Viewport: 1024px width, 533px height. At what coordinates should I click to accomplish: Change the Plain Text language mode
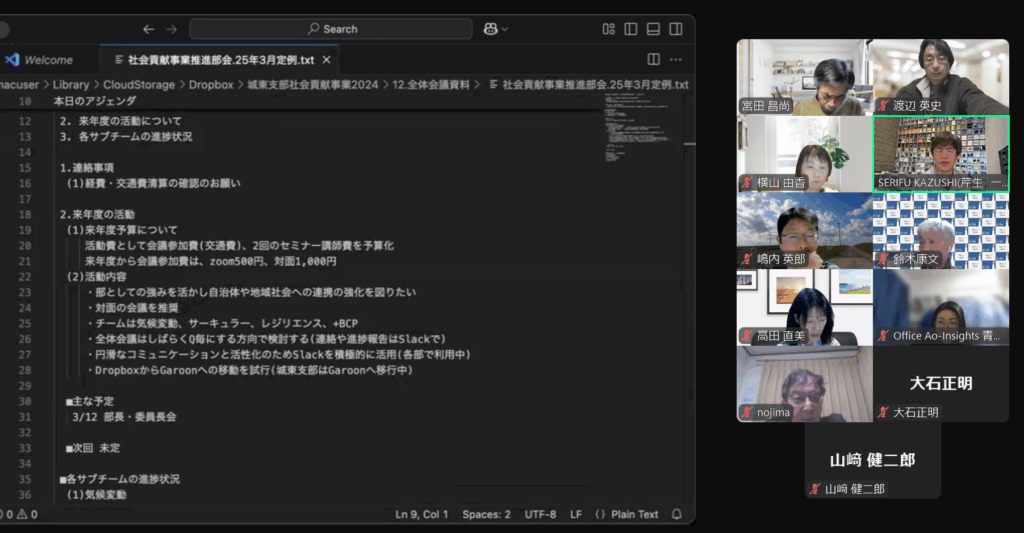click(626, 514)
